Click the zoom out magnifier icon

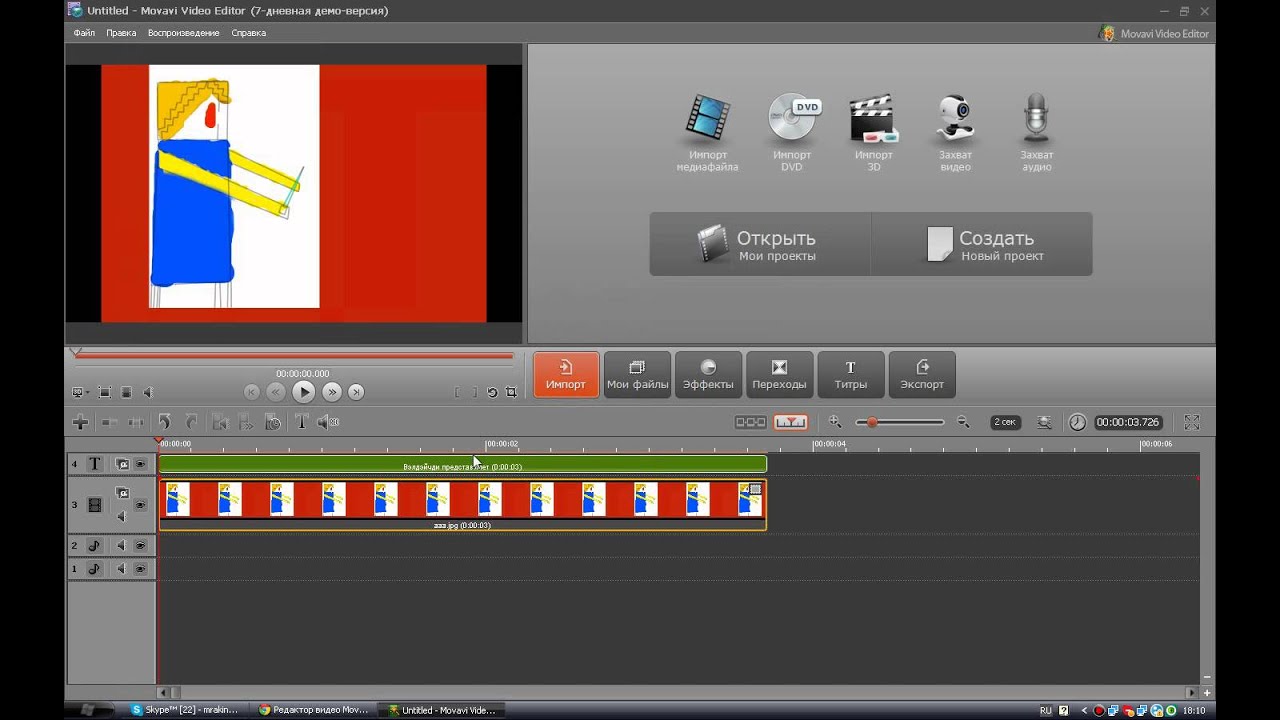pos(963,422)
